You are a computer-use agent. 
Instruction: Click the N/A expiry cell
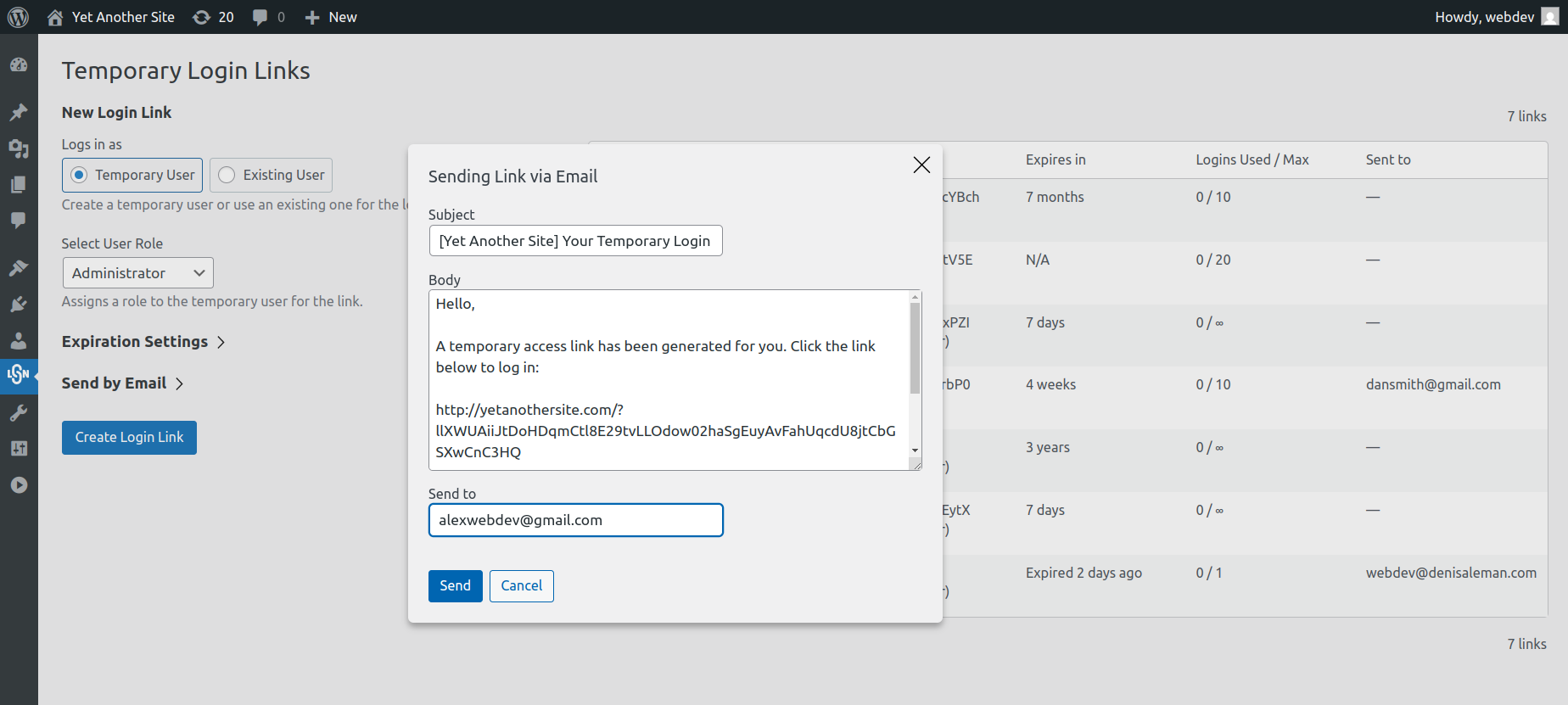pos(1038,260)
